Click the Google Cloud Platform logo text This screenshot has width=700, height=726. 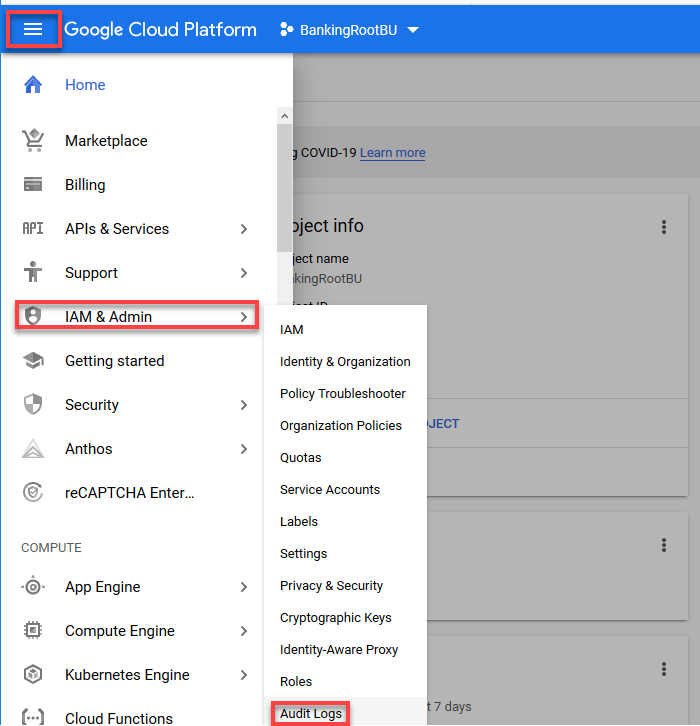point(160,30)
